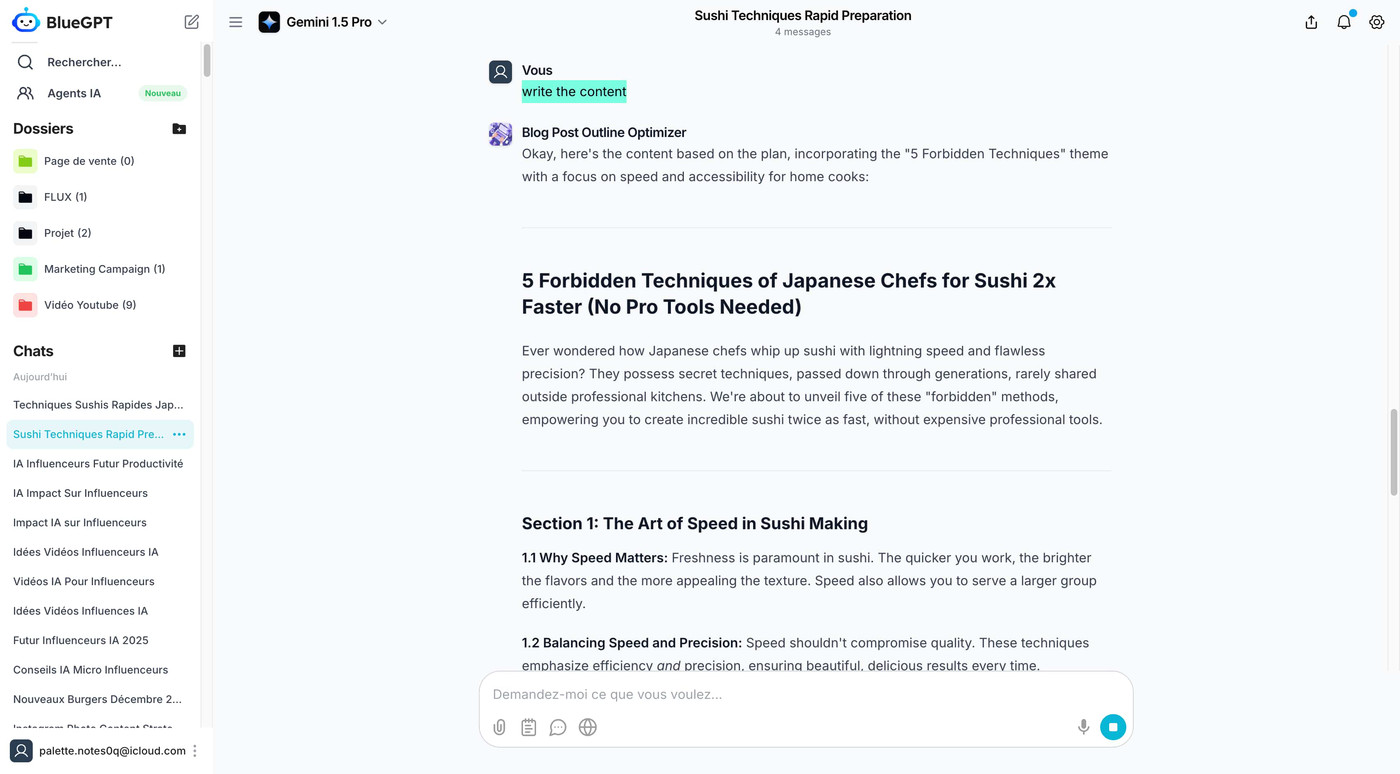Open the settings gear icon
This screenshot has height=774, width=1400.
click(x=1377, y=22)
